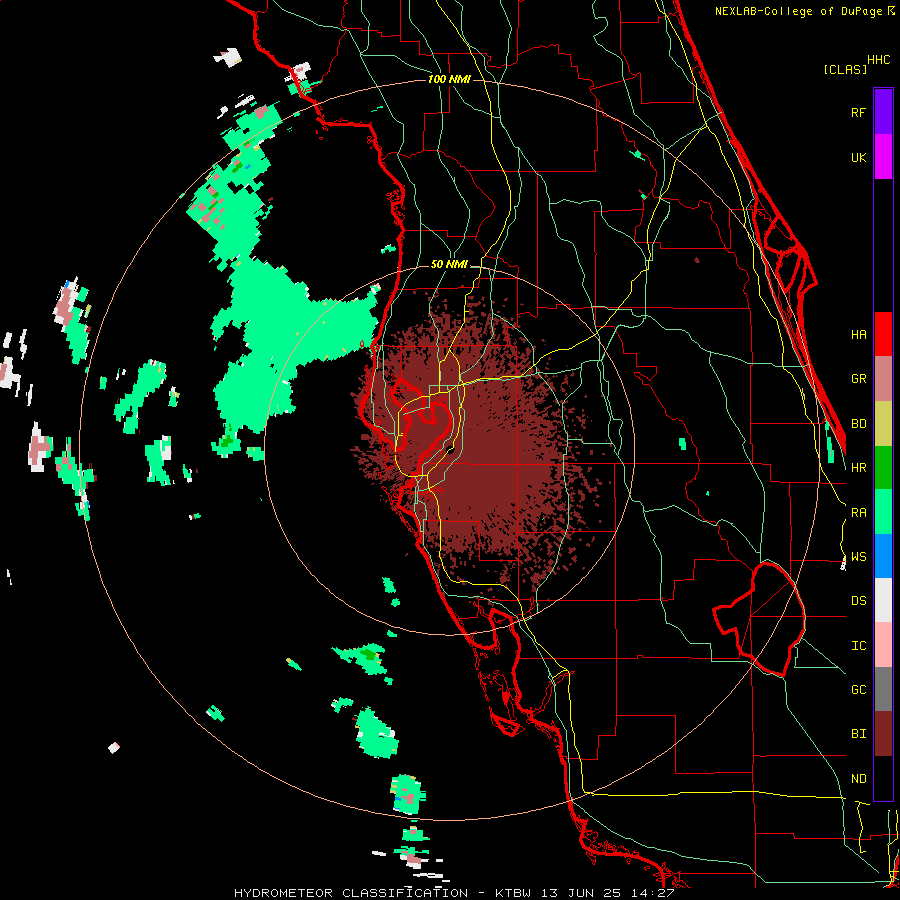Select the light pink IC legend swatch
The width and height of the screenshot is (900, 900).
(883, 645)
